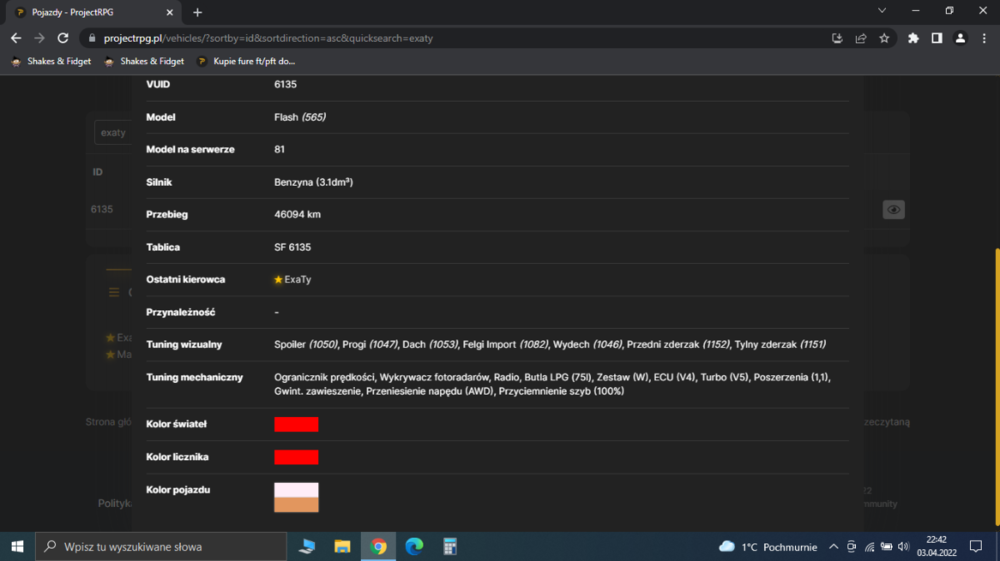Screen dimensions: 1000x561
Task: Click the red Kolor licznika swatch
Action: pyautogui.click(x=296, y=457)
